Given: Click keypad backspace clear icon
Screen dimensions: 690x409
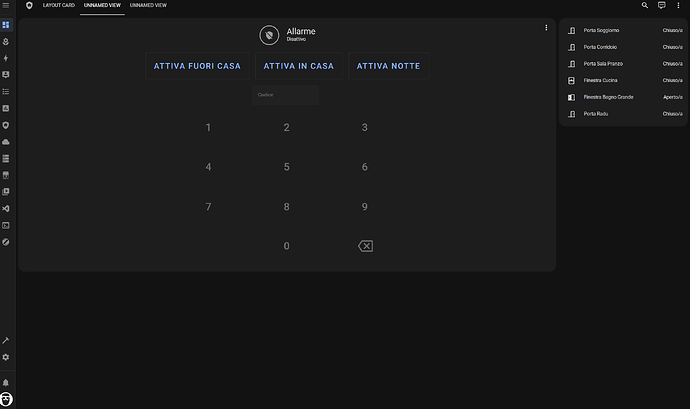Looking at the screenshot, I should [x=365, y=246].
